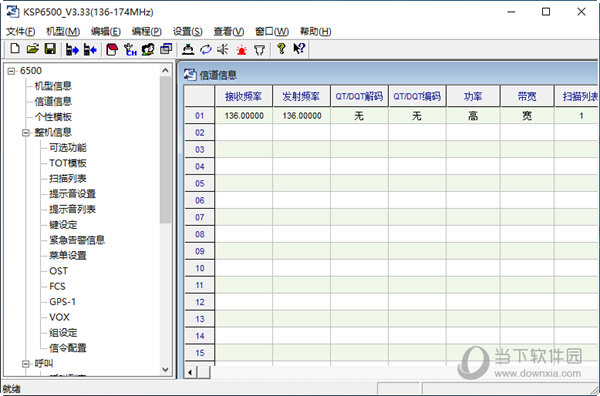Open file using the folder icon
Screen dimensions: 600x396
(x=33, y=49)
